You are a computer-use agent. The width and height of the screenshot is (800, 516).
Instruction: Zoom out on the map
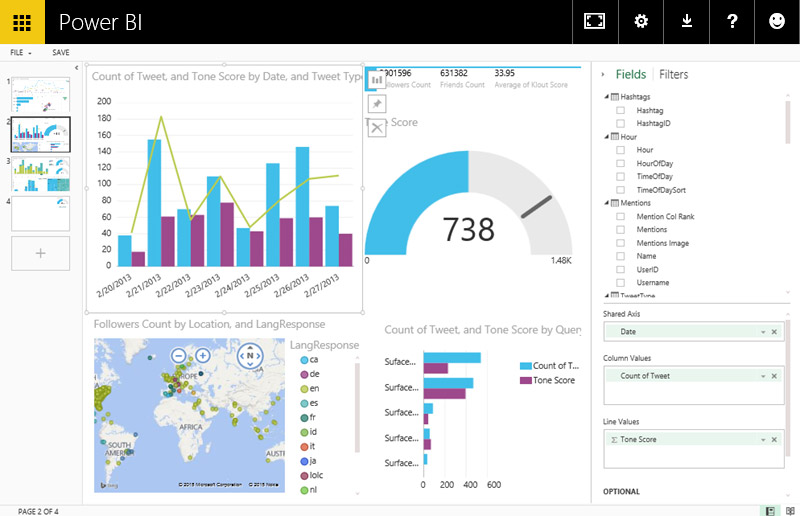(179, 356)
